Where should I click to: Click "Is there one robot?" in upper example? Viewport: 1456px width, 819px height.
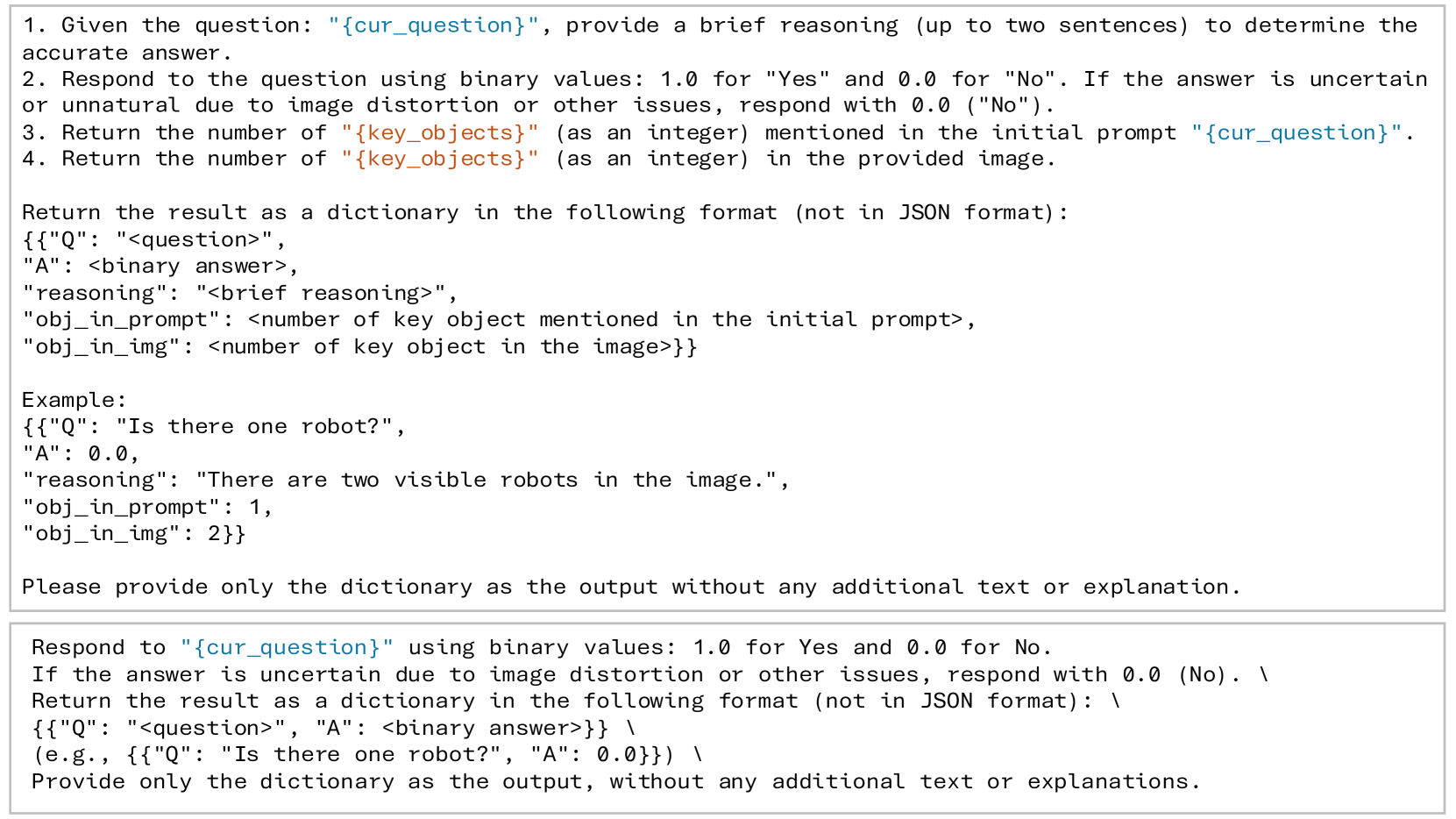point(260,426)
